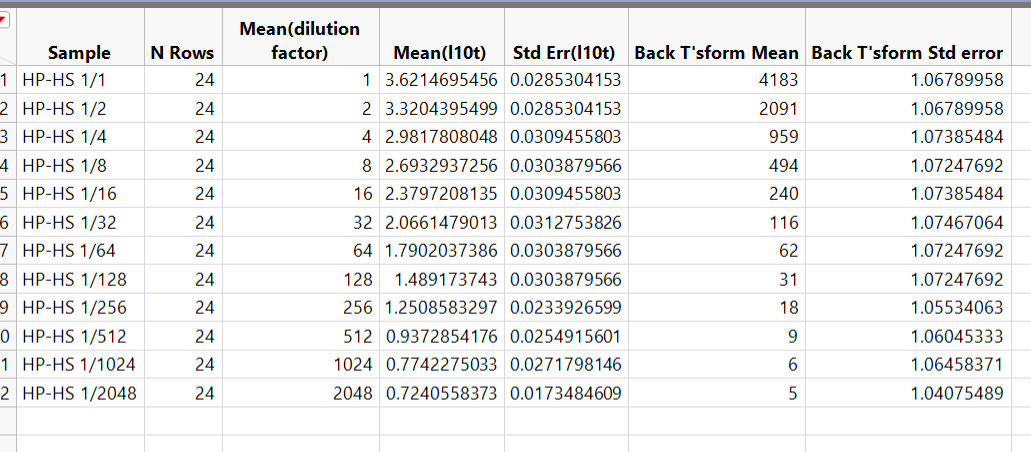Select the Sample column header
The width and height of the screenshot is (1031, 452).
(x=80, y=52)
